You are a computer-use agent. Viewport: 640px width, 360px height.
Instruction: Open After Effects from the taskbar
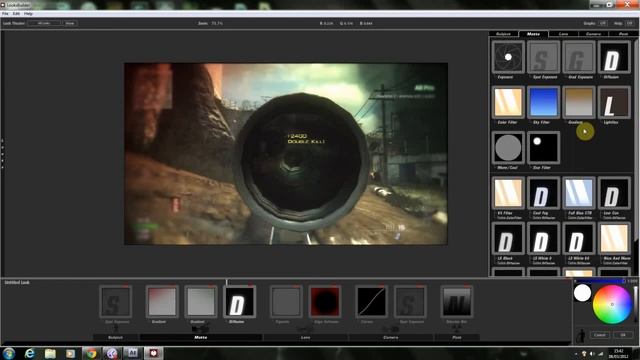pyautogui.click(x=132, y=353)
